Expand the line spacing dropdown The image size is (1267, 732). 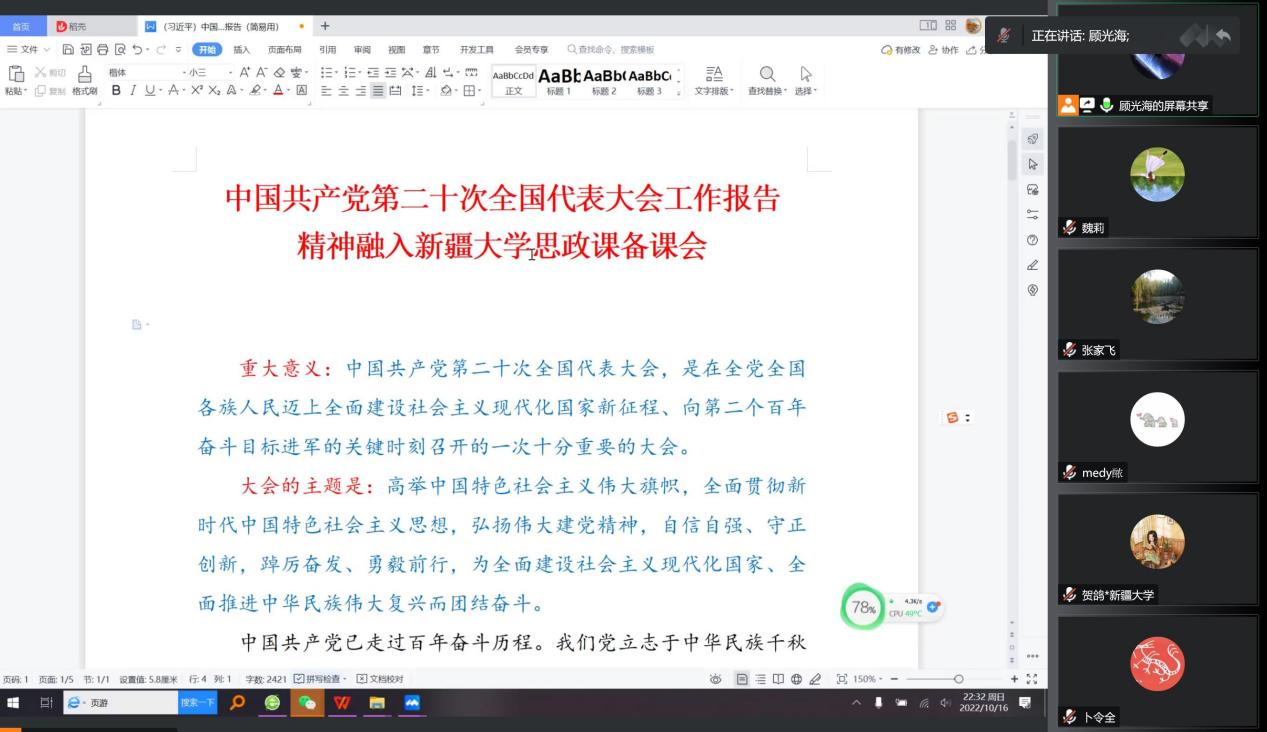[427, 90]
